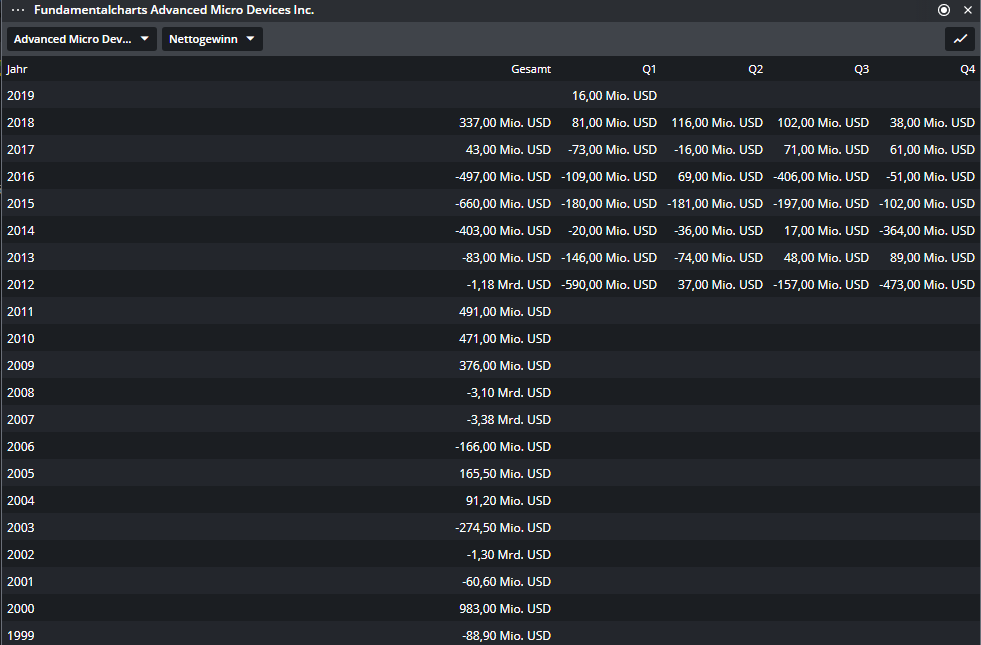Click the Q2 column header
981x645 pixels.
click(755, 69)
